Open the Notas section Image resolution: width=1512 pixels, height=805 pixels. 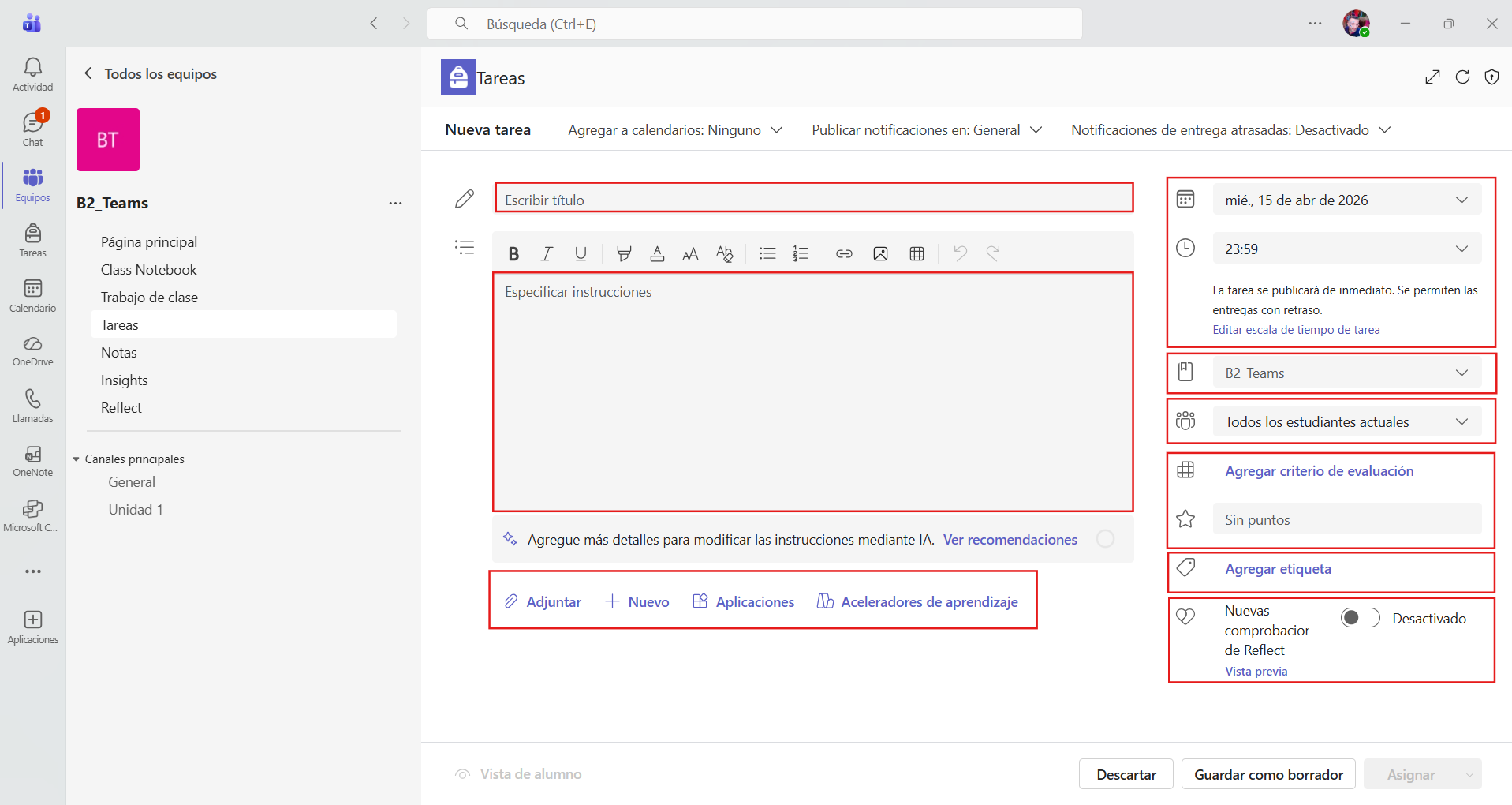click(119, 352)
